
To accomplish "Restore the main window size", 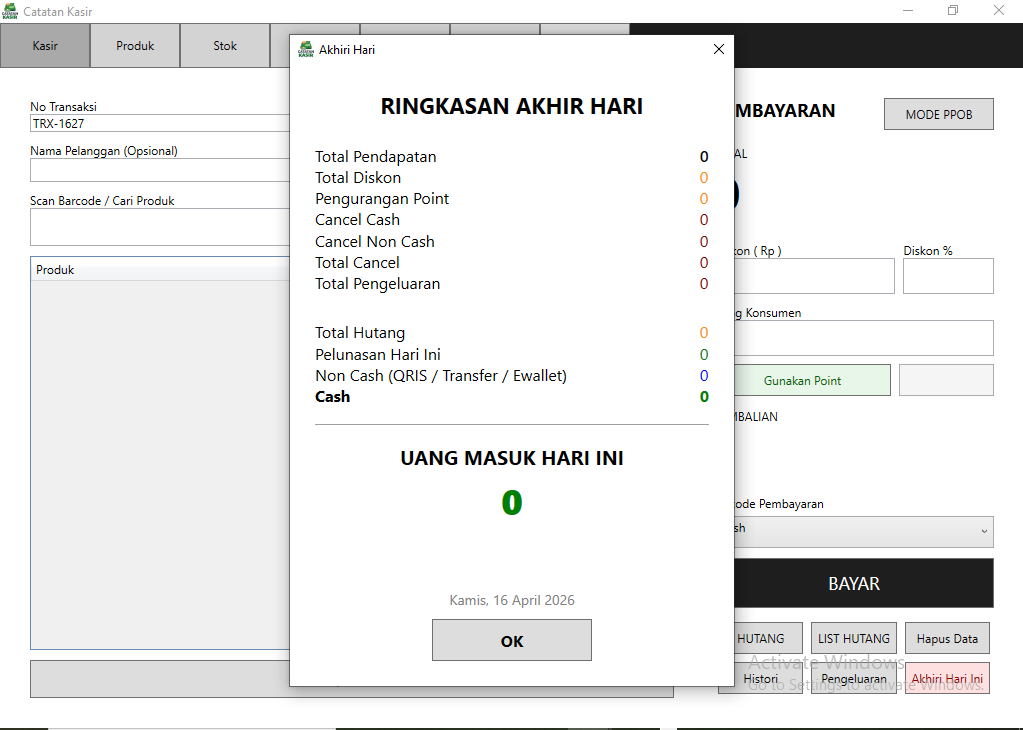I will (952, 11).
